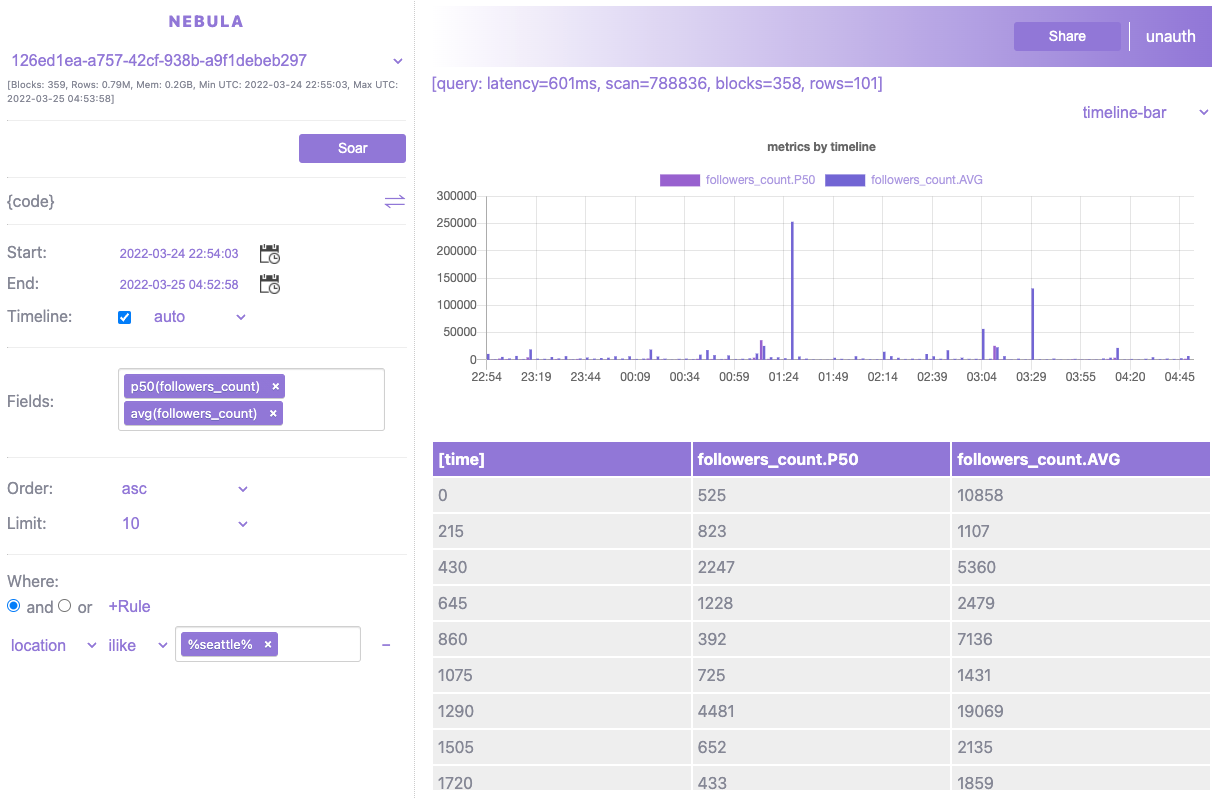Open the End date calendar picker

(269, 284)
